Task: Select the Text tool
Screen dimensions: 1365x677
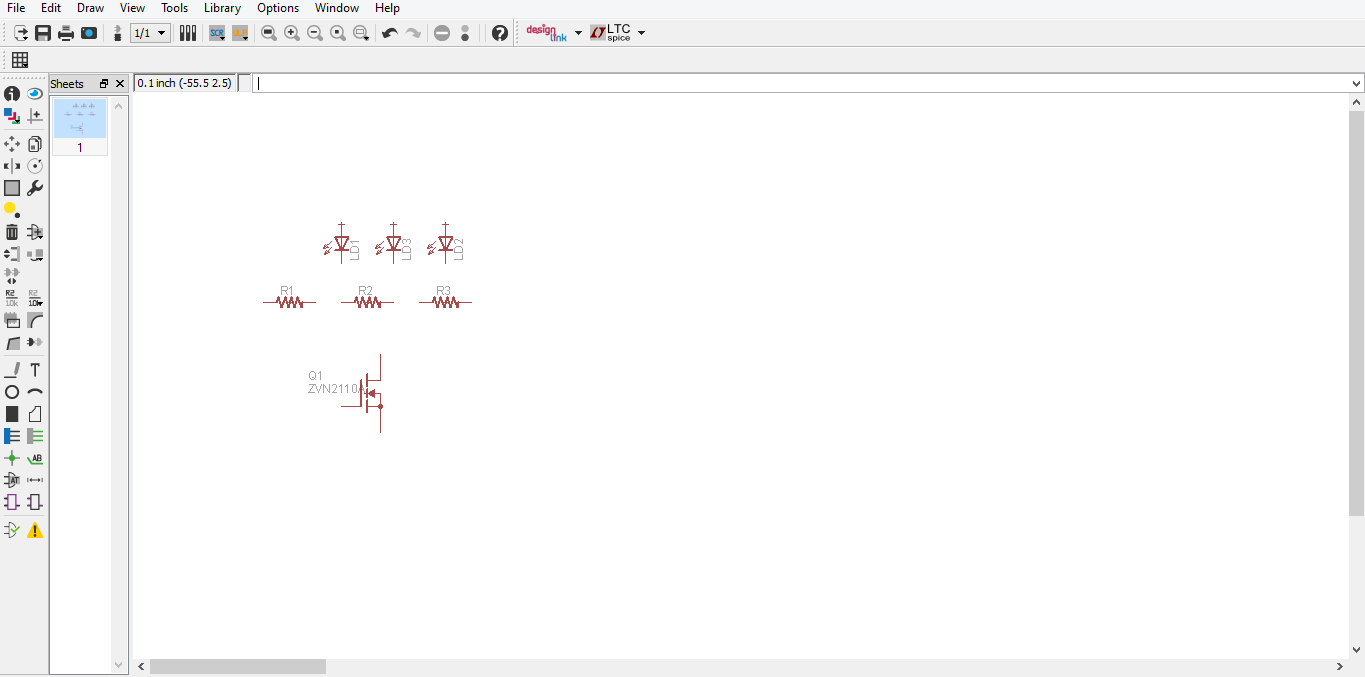Action: 35,370
